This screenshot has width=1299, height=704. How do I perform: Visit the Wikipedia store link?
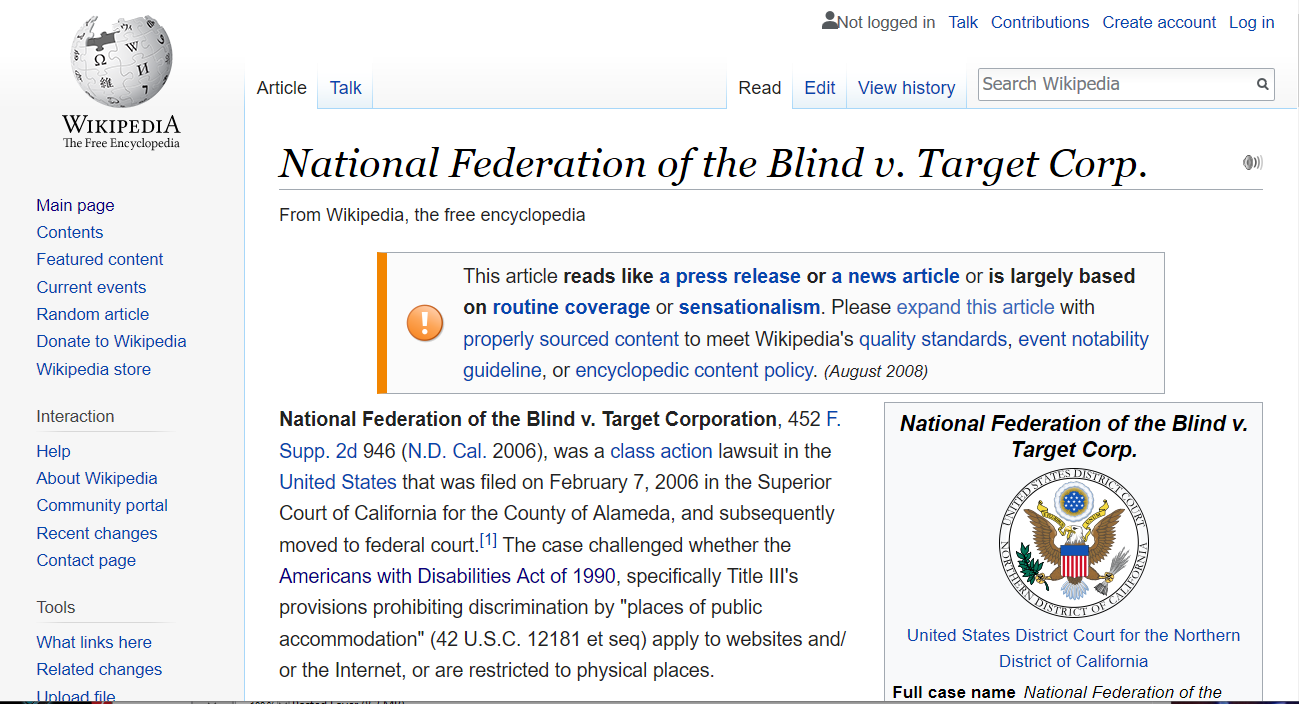94,369
